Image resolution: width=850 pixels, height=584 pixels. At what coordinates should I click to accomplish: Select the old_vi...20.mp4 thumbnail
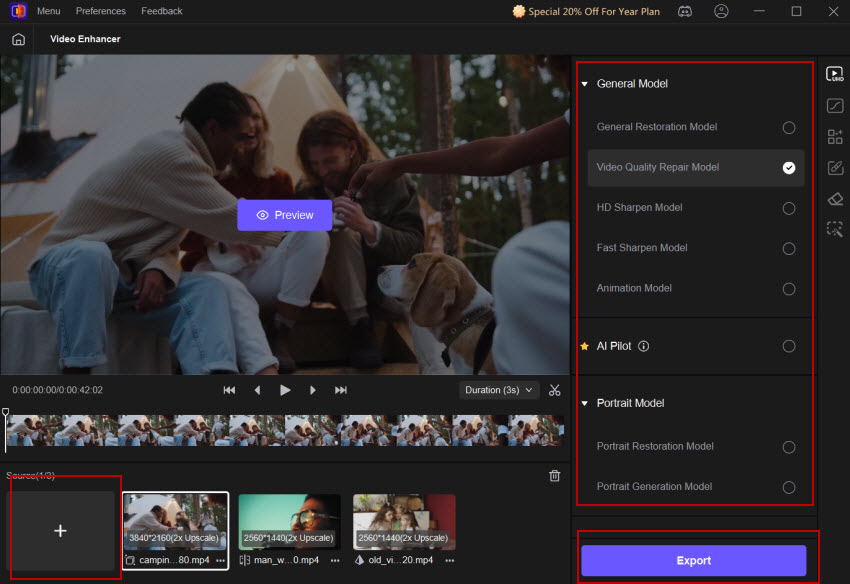(404, 522)
